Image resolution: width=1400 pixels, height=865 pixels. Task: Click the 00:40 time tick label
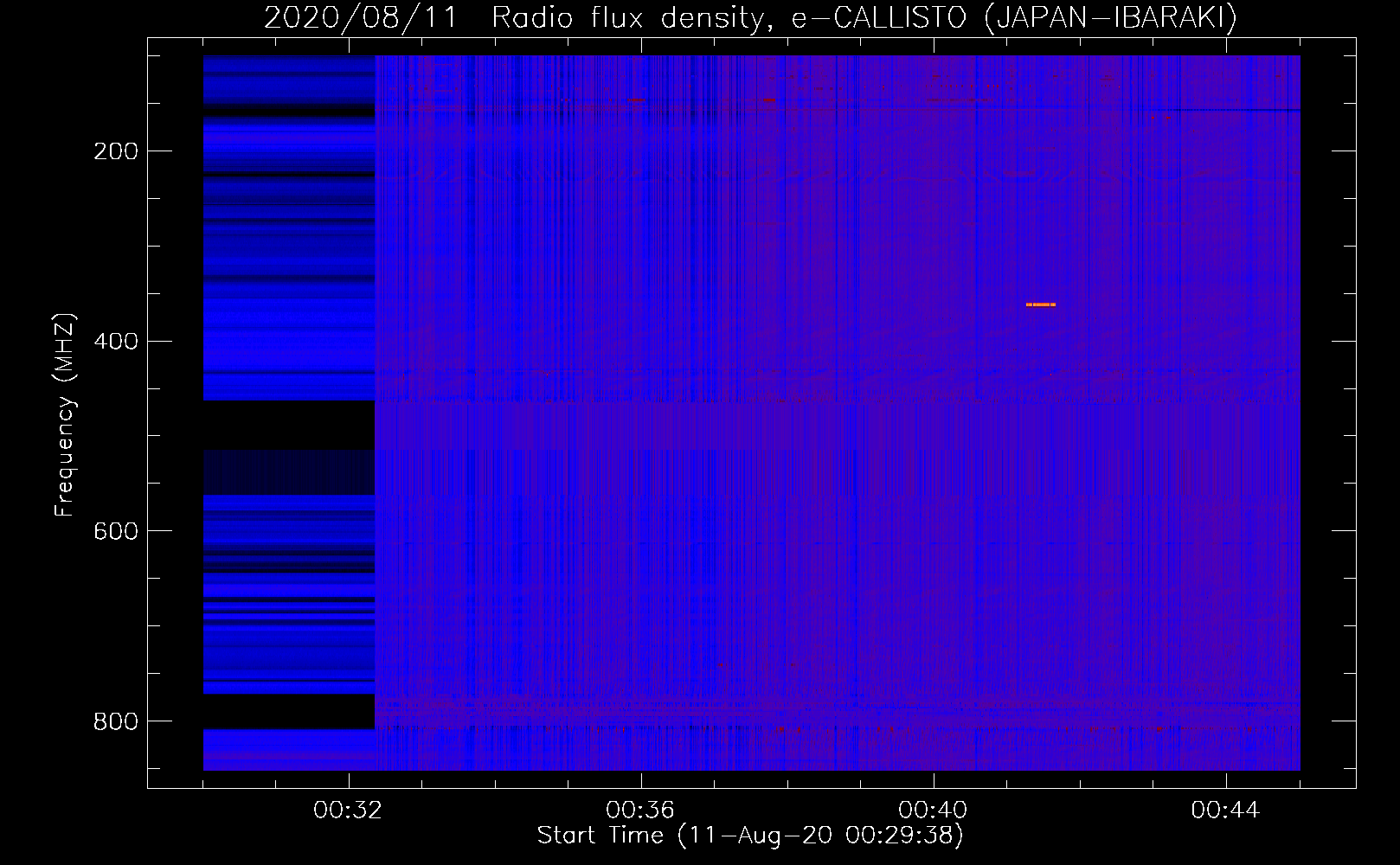point(934,811)
